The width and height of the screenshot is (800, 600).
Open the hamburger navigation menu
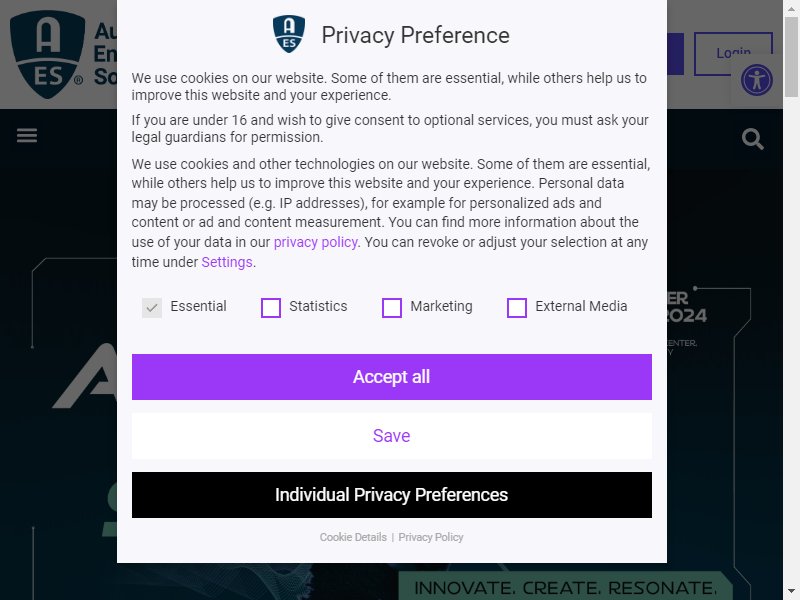coord(27,136)
